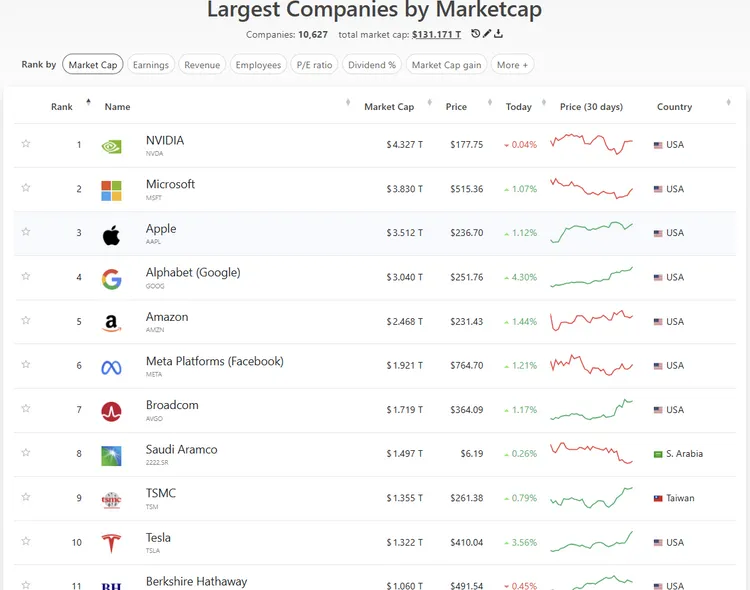Toggle Amazon's favorite star
The width and height of the screenshot is (750, 590).
[26, 320]
